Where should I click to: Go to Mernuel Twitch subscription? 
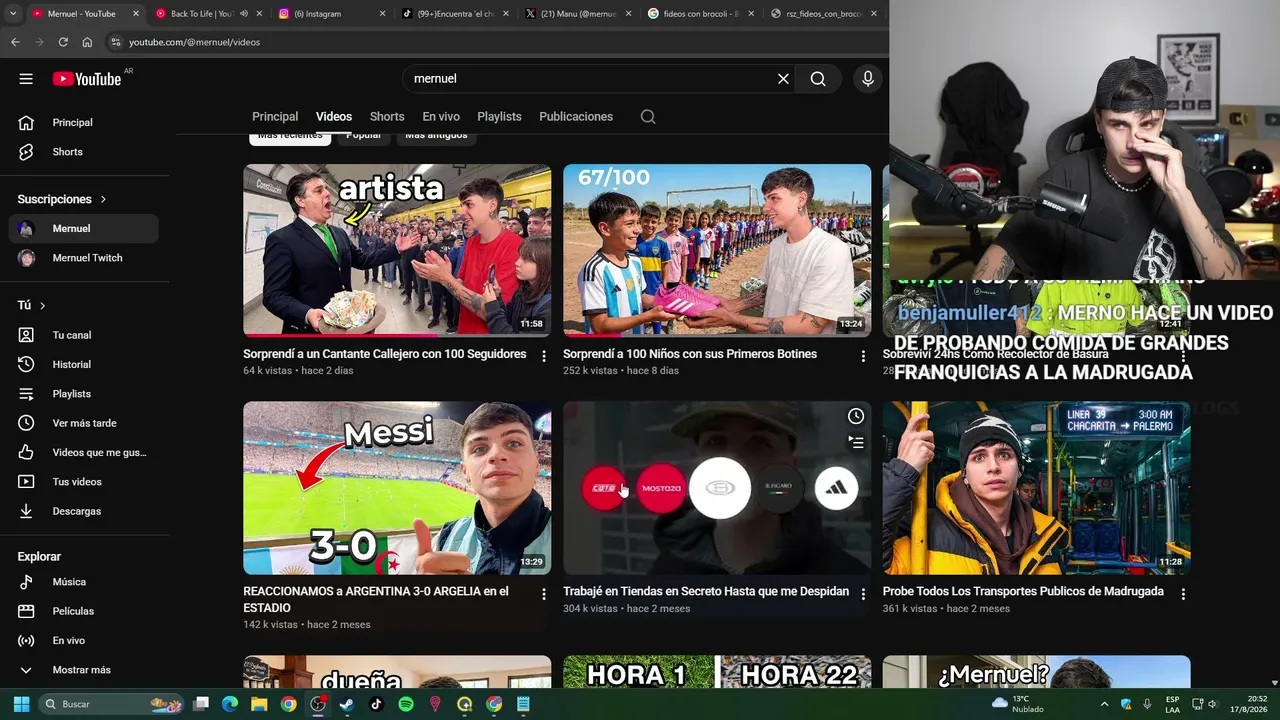coord(85,258)
